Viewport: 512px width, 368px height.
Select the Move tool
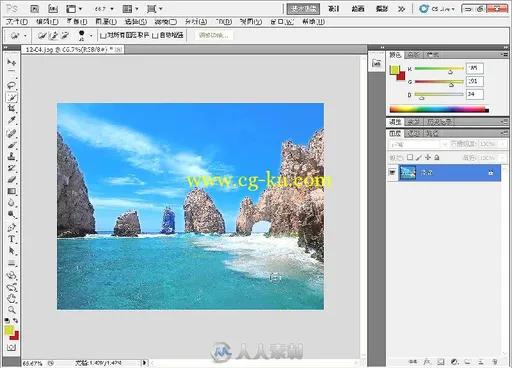[x=11, y=63]
